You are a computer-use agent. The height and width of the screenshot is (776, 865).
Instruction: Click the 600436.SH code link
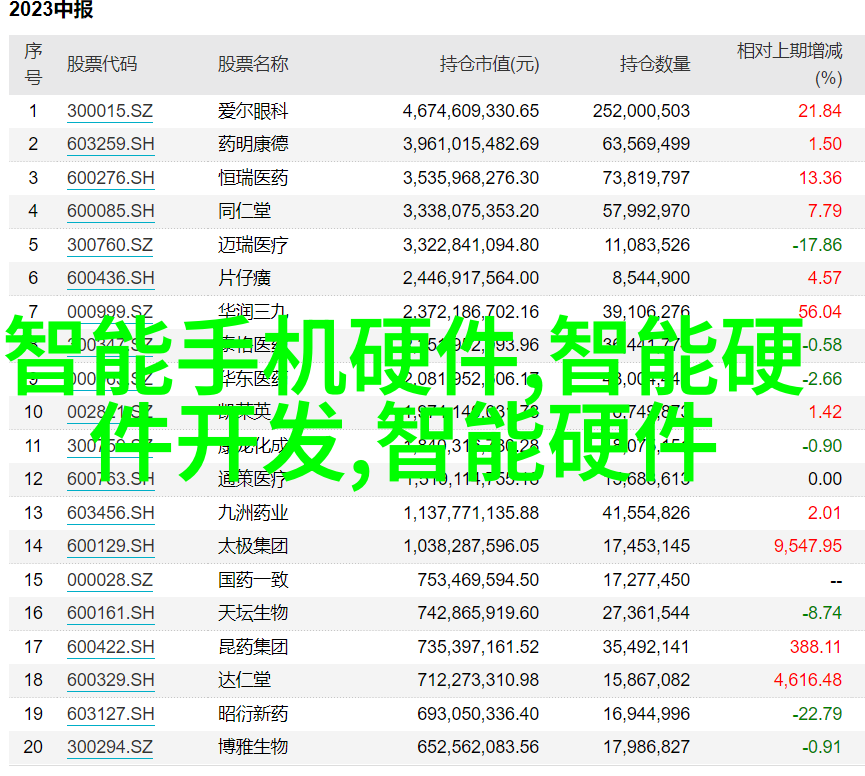tap(110, 278)
